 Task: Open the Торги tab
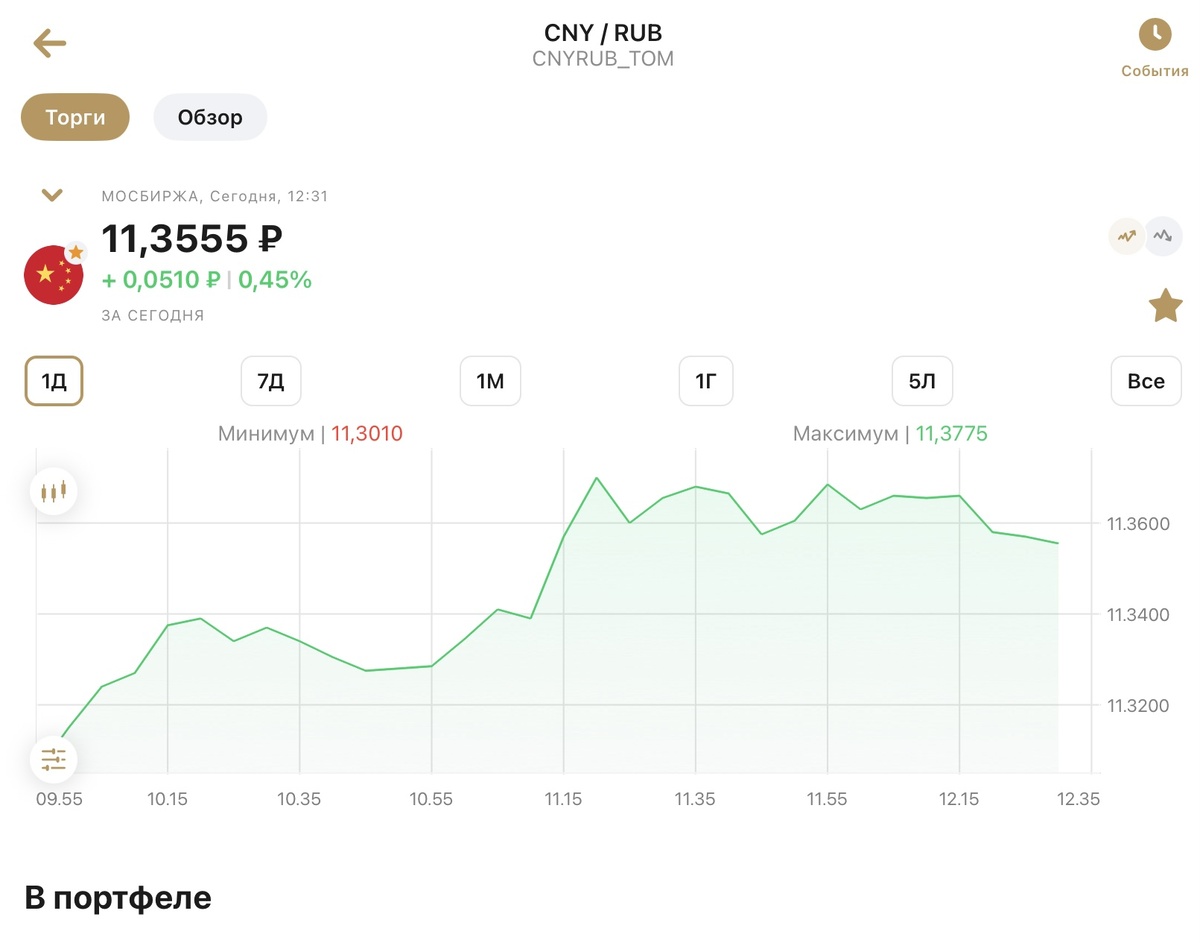click(75, 117)
